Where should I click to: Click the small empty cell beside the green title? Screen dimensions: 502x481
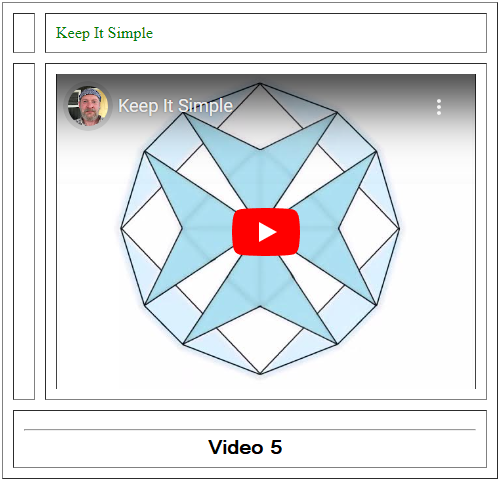pos(24,33)
